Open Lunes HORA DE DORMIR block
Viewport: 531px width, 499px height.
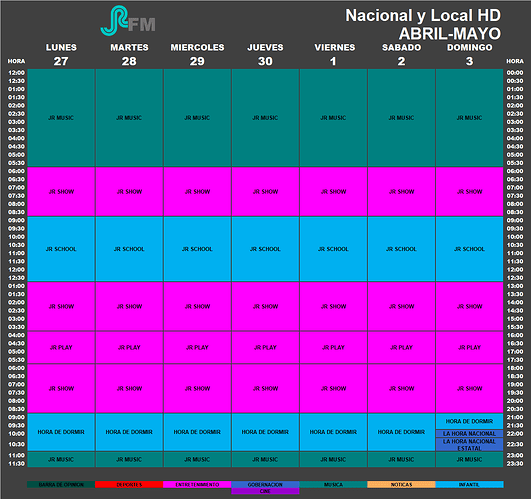(61, 432)
